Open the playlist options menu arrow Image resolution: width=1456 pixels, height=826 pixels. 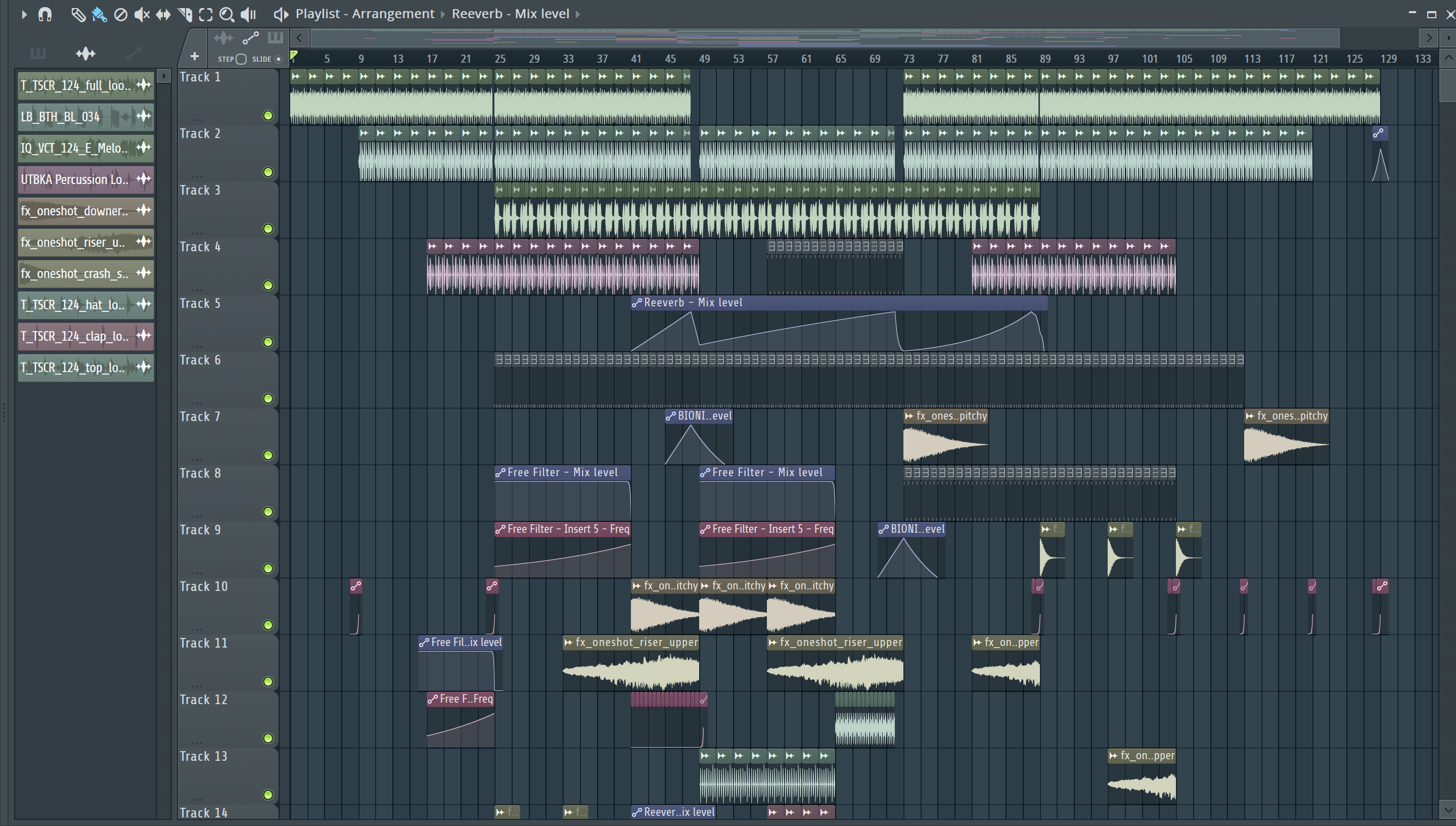point(24,14)
